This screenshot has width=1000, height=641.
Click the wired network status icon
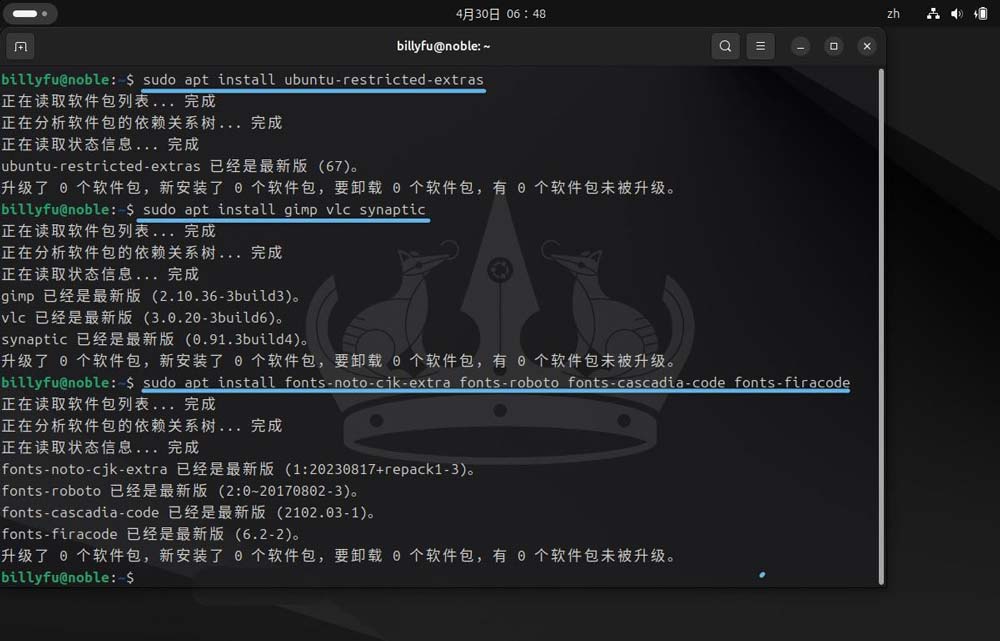[933, 14]
